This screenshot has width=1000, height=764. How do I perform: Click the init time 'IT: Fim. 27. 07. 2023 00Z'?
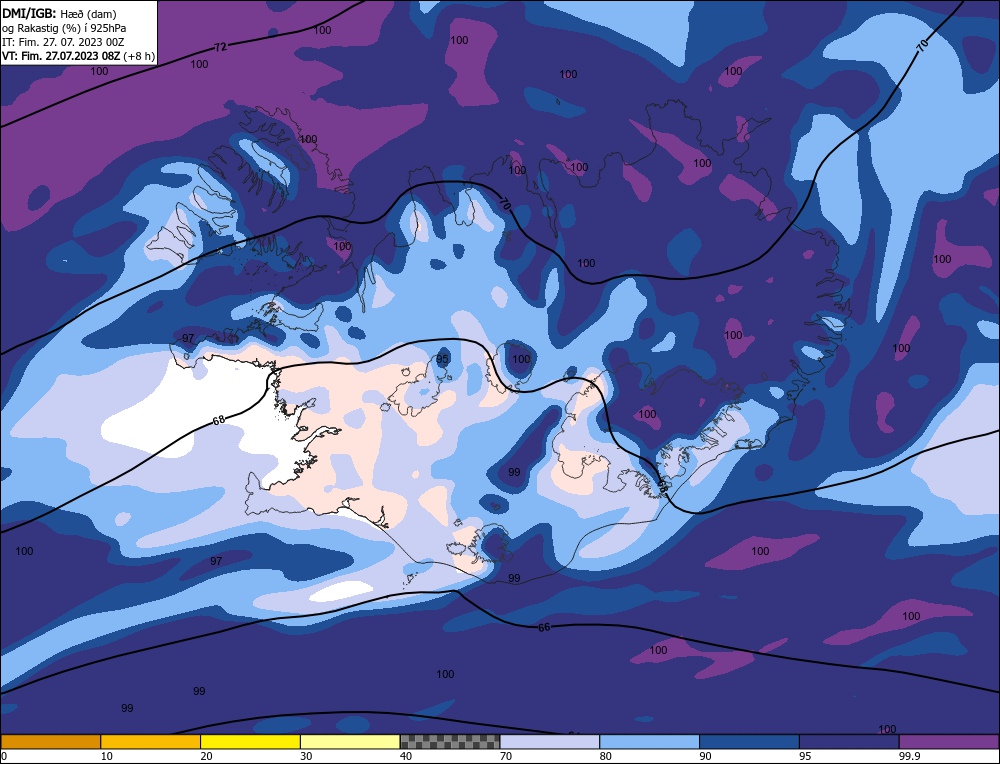[63, 42]
